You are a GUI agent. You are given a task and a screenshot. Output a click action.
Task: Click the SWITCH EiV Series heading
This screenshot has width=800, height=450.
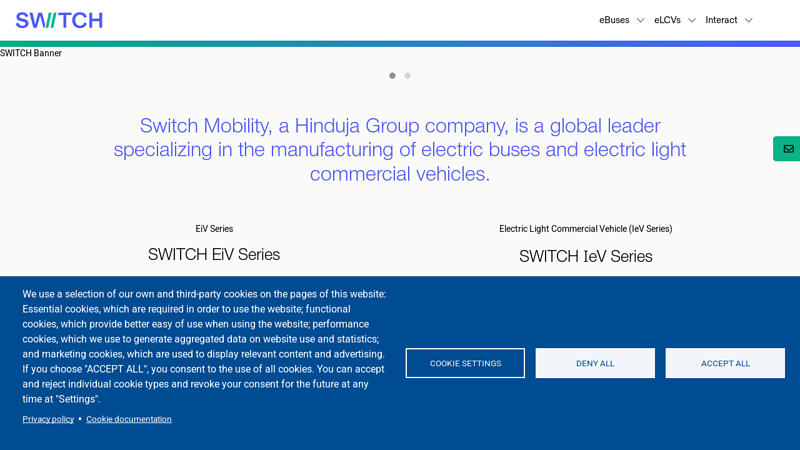(x=214, y=255)
